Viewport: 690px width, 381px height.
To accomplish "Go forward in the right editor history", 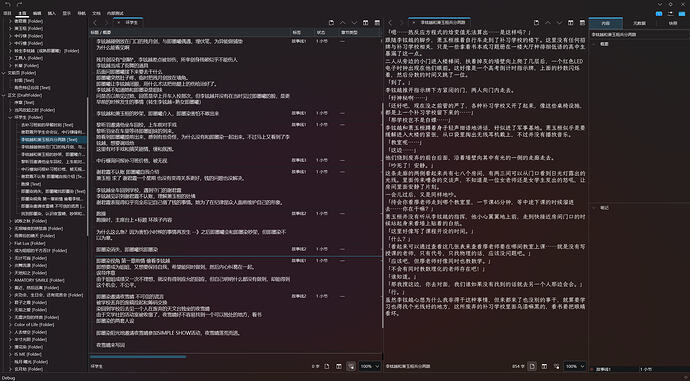I will click(x=401, y=22).
